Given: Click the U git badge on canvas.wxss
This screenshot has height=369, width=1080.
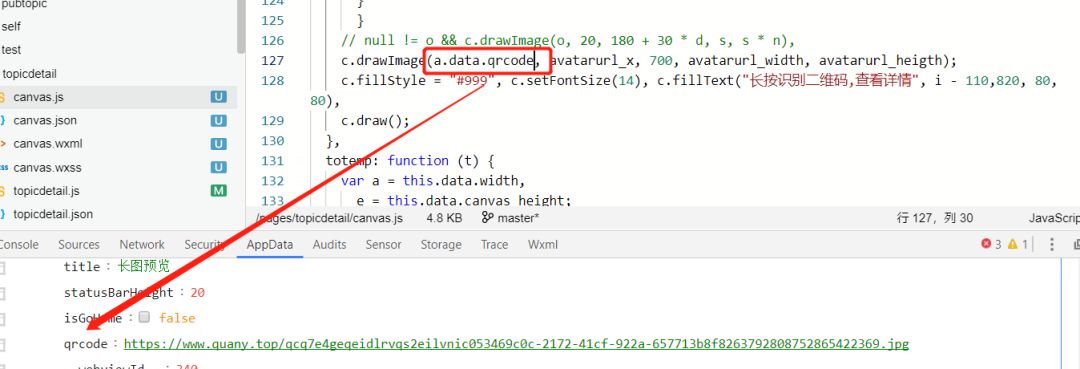Looking at the screenshot, I should [x=218, y=167].
